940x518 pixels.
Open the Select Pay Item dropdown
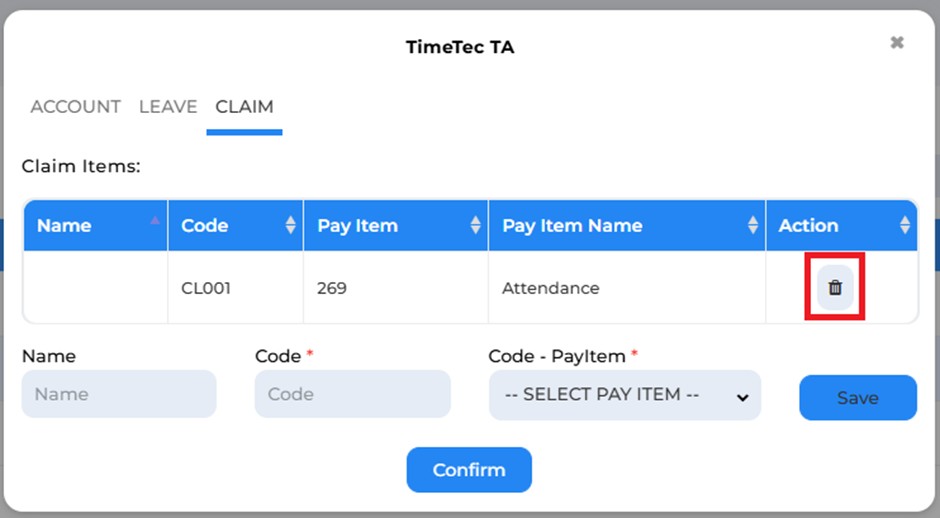pos(625,395)
